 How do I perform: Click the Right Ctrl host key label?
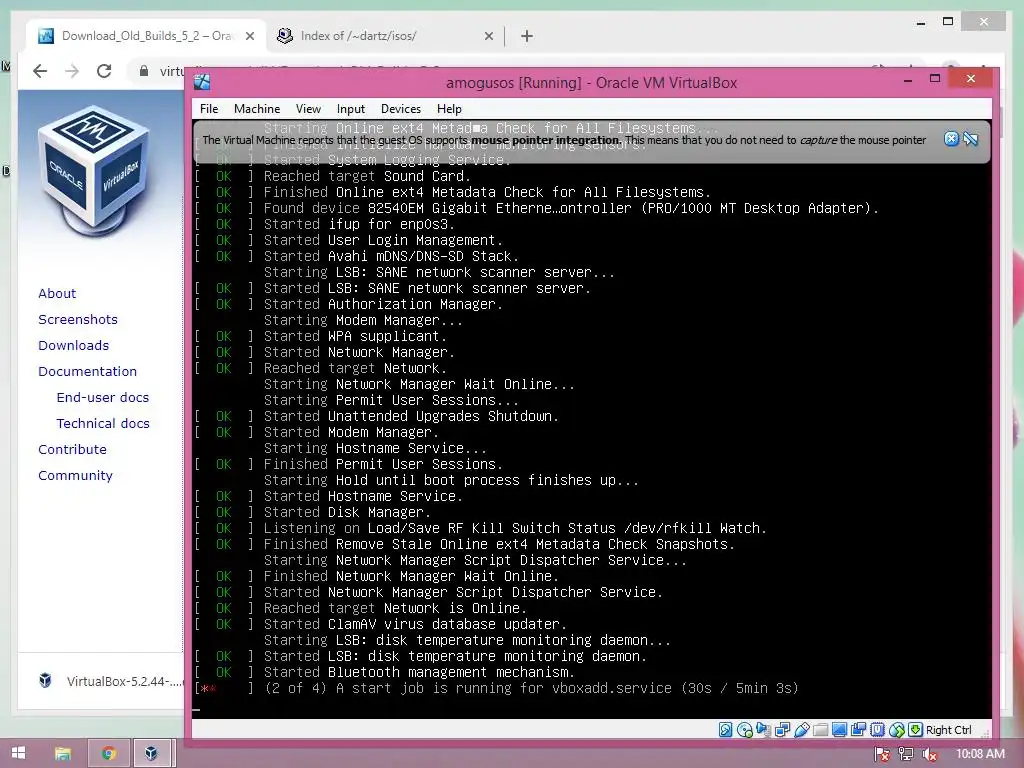tap(949, 730)
